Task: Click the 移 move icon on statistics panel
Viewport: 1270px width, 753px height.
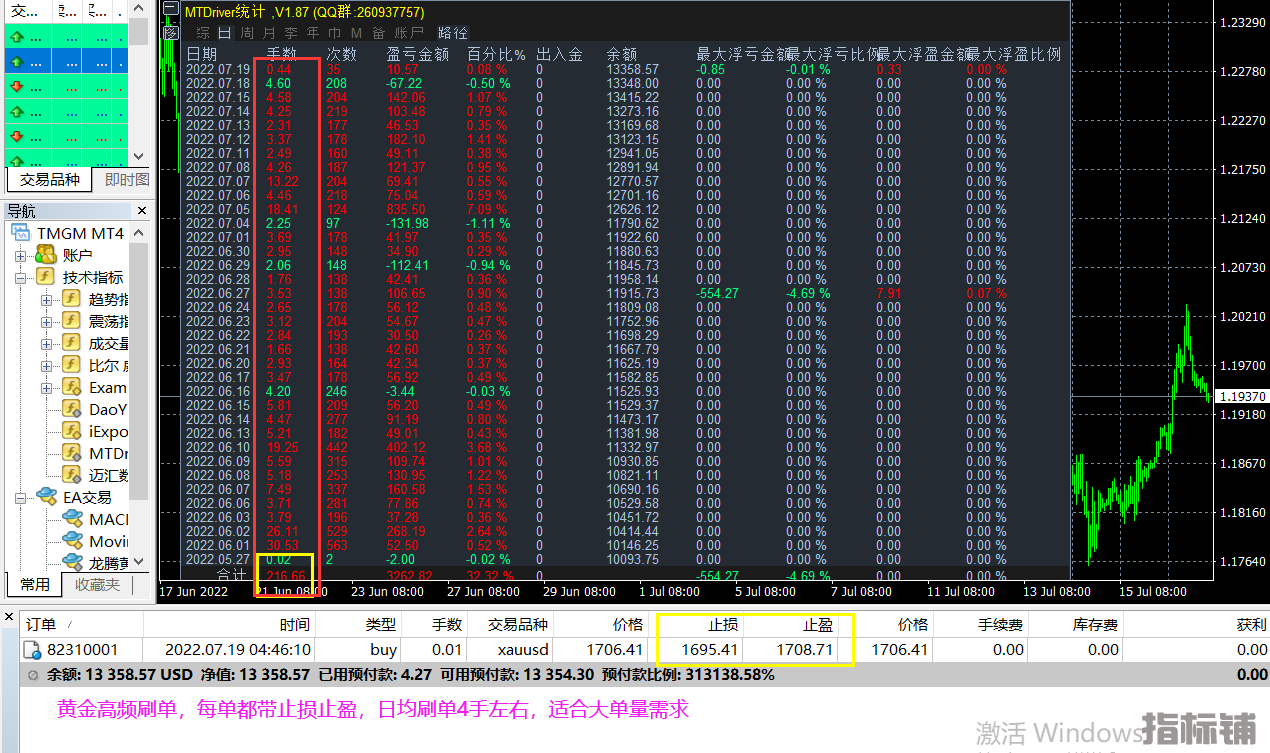Action: pos(171,32)
